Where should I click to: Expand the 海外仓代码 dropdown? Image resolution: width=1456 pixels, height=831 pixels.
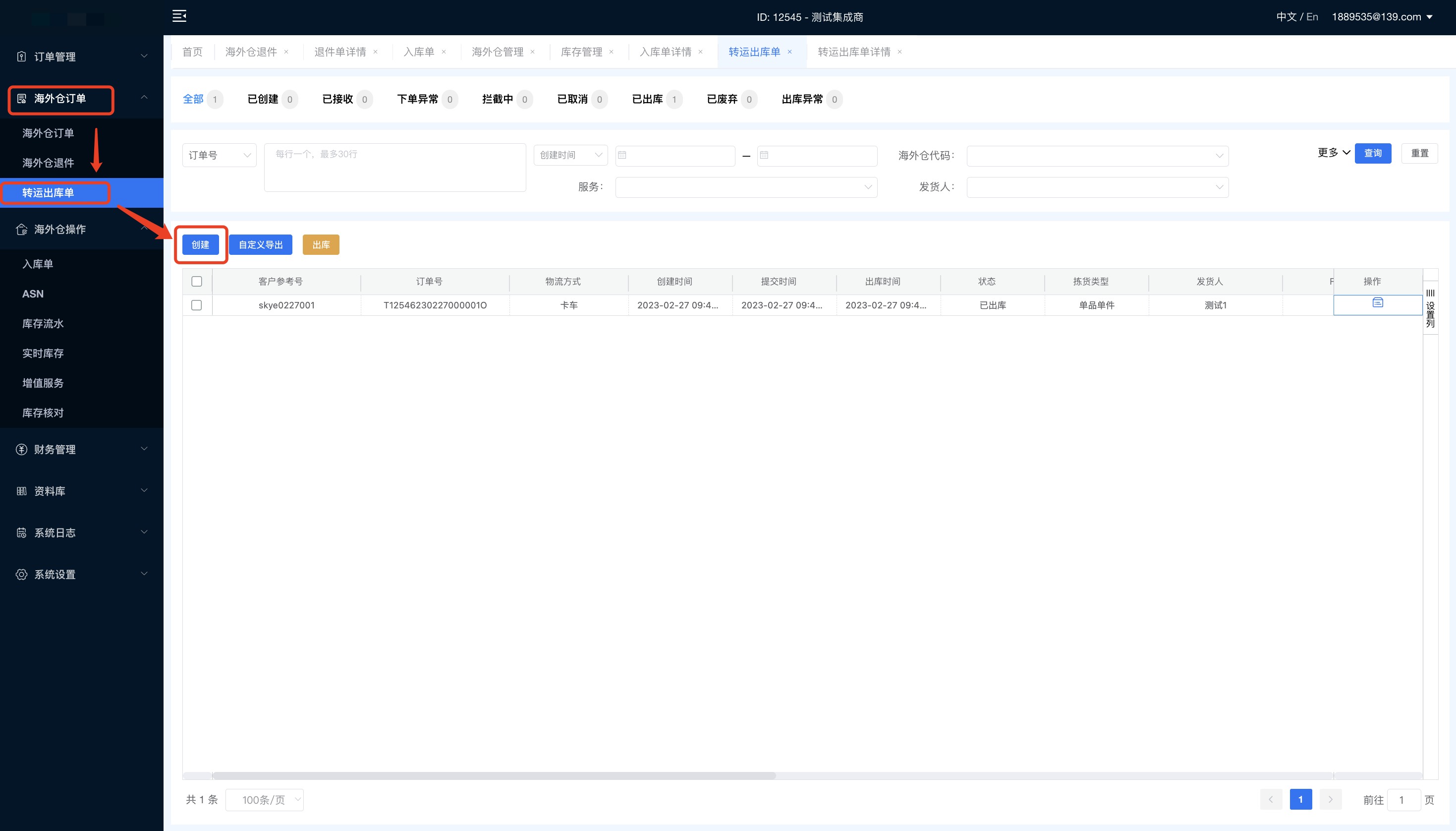click(1097, 156)
